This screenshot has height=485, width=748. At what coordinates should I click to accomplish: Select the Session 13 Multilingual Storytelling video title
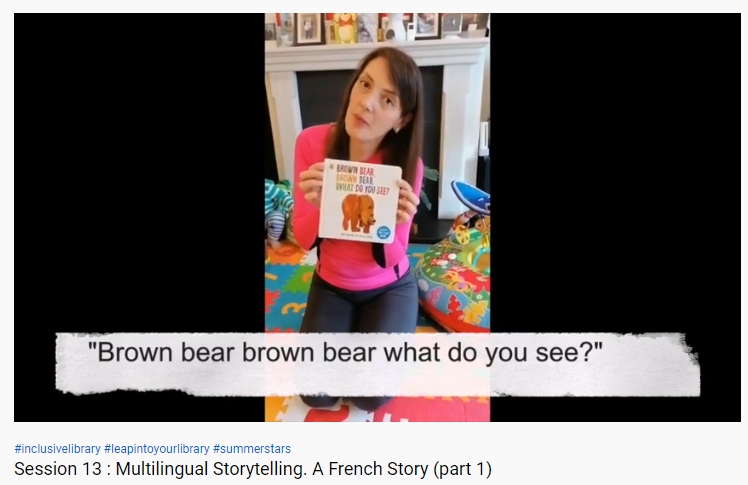253,469
